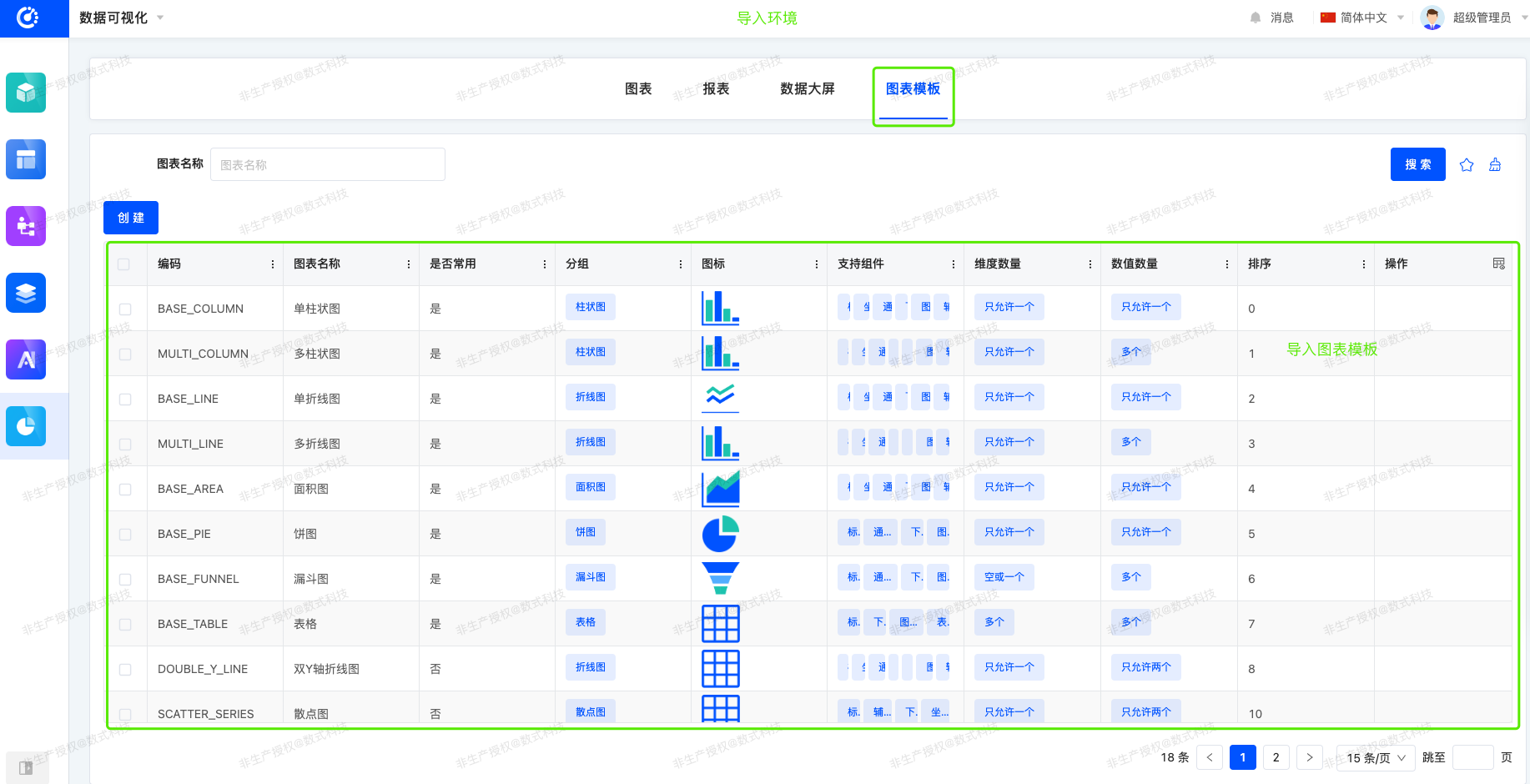Check the BASE_COLUMN row checkbox

tap(125, 309)
